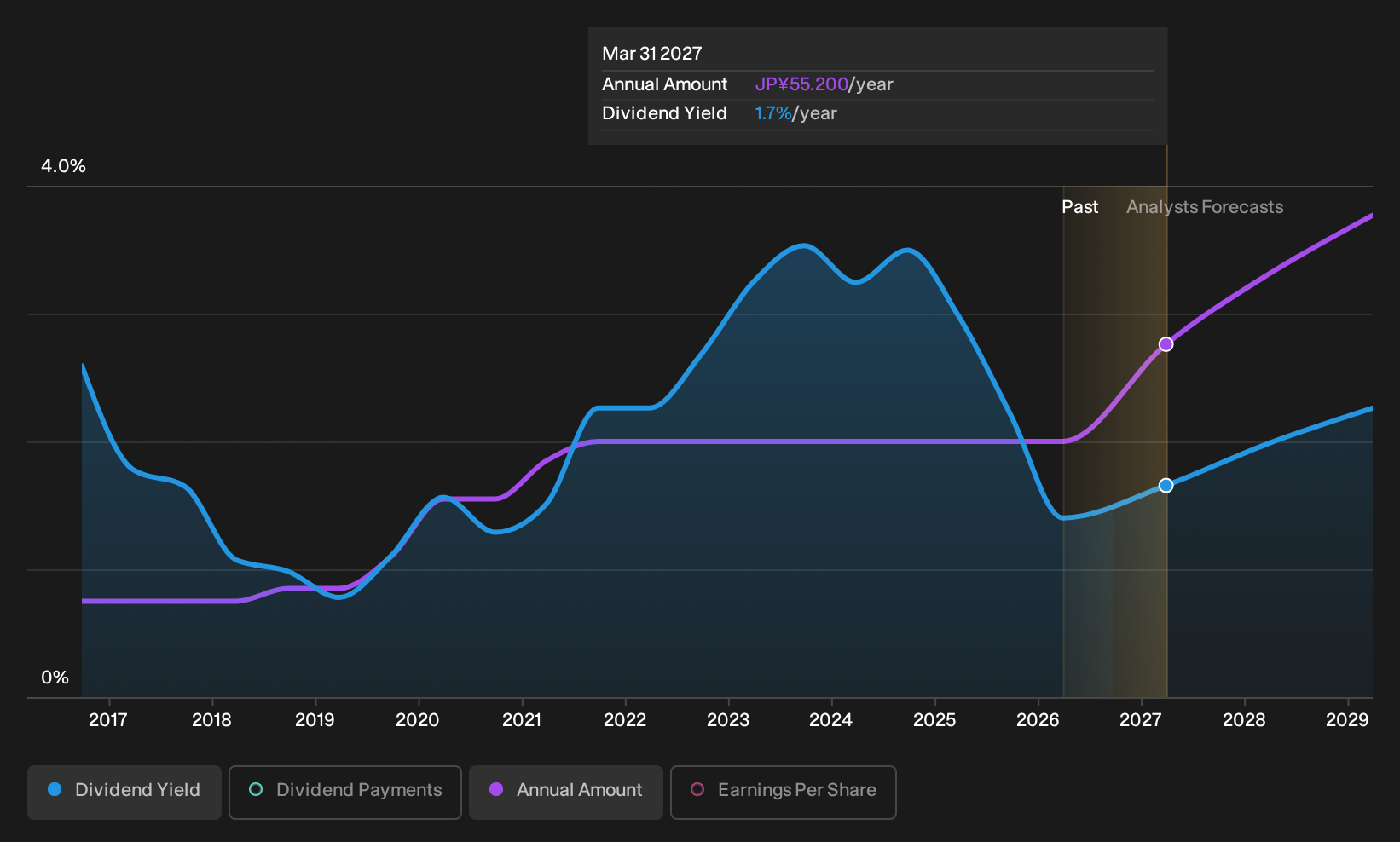Click the 1.7% dividend yield tooltip value
This screenshot has width=1400, height=842.
pyautogui.click(x=773, y=113)
